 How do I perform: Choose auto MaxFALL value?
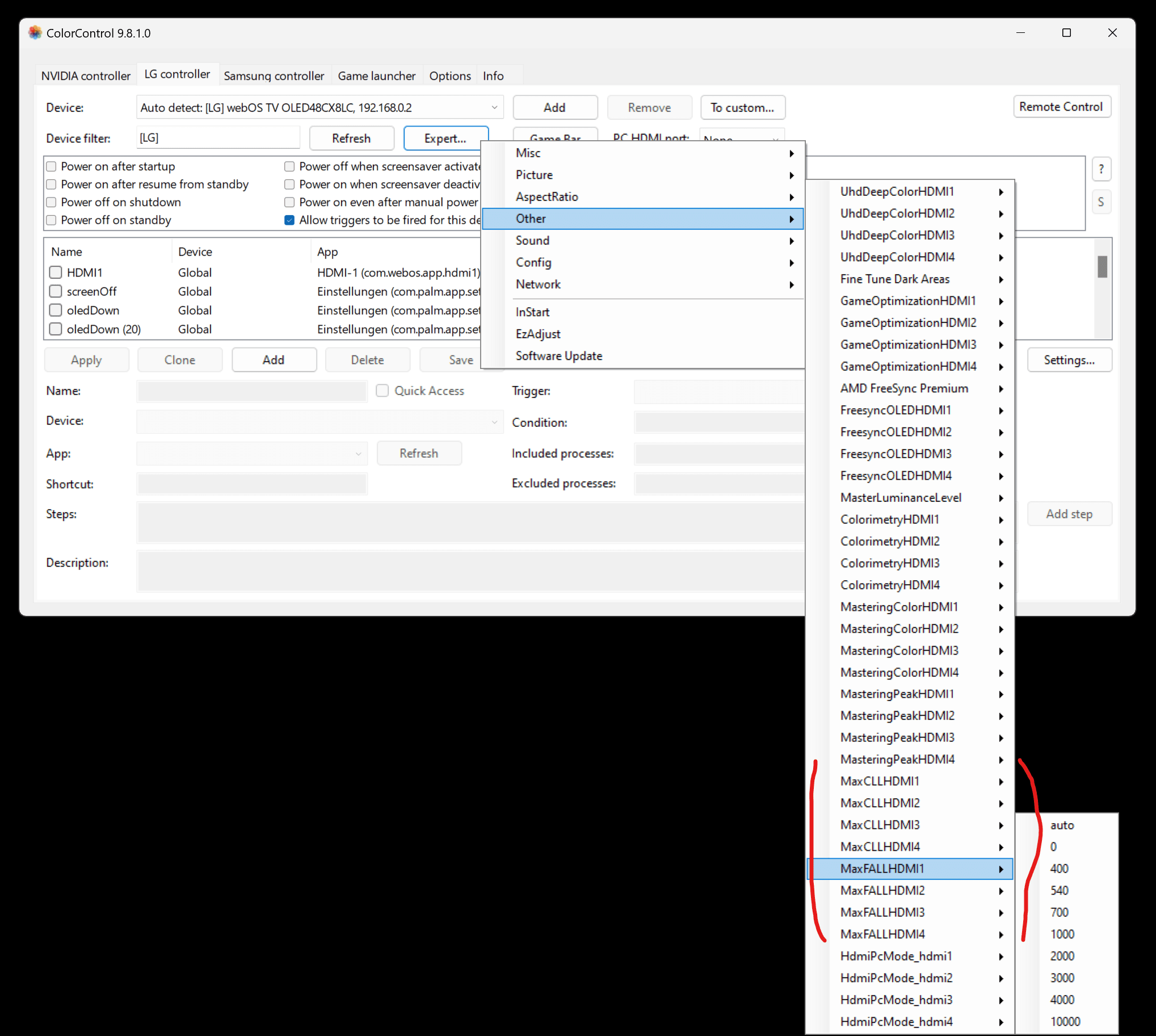point(1067,825)
